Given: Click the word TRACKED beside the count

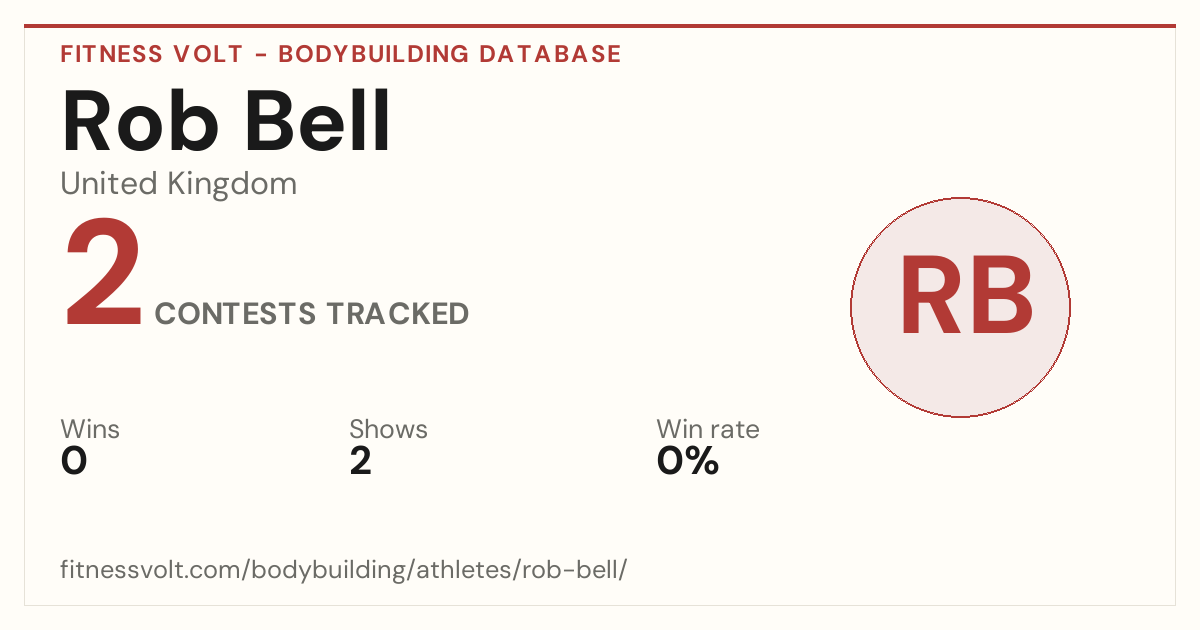Looking at the screenshot, I should (398, 314).
